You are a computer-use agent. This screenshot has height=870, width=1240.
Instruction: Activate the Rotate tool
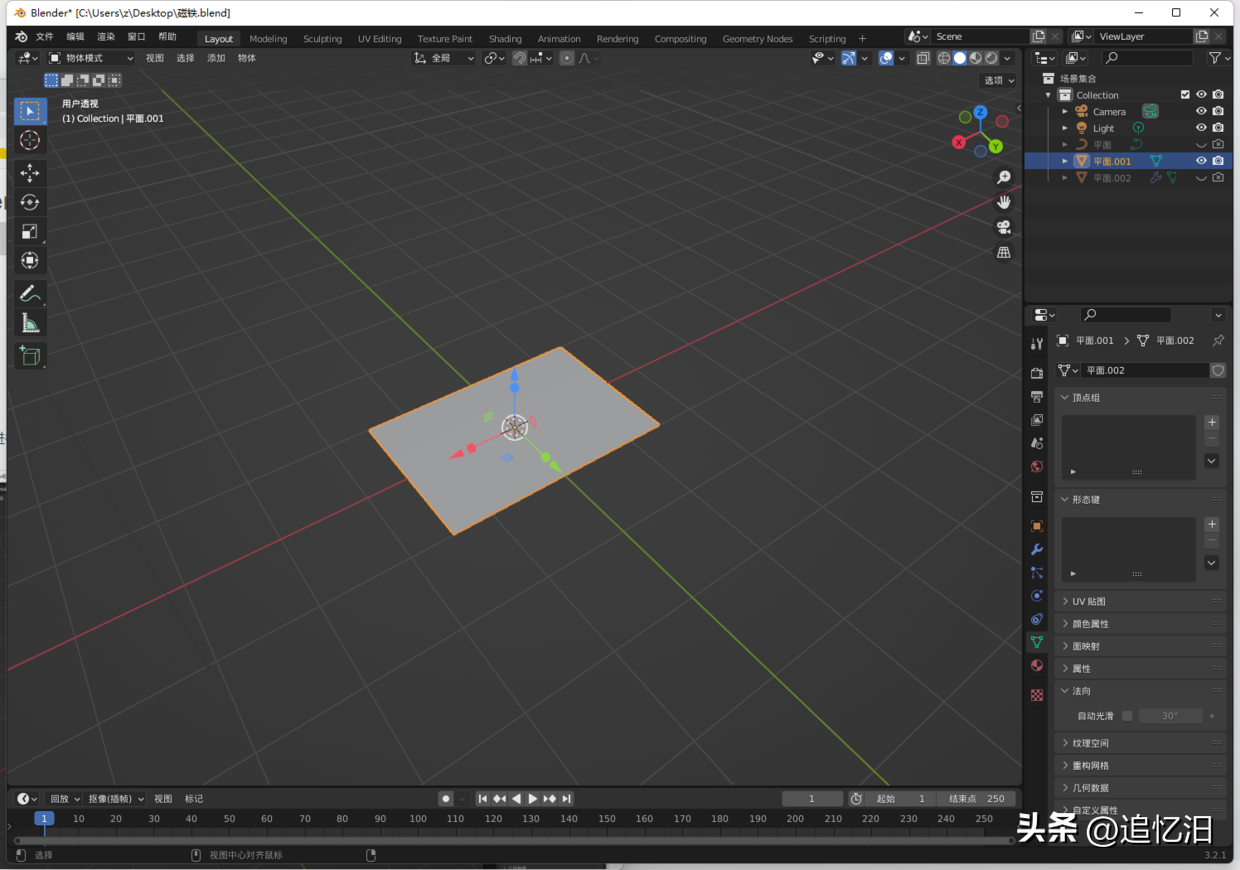point(30,202)
